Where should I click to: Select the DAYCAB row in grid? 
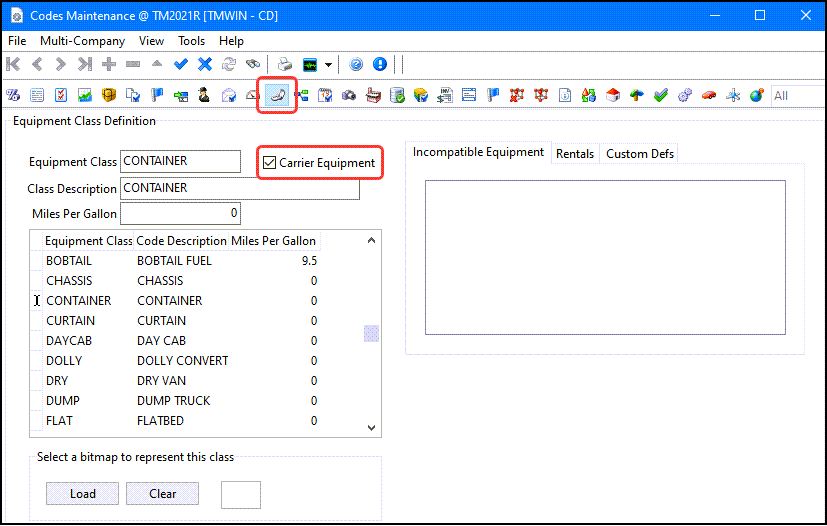pyautogui.click(x=70, y=341)
